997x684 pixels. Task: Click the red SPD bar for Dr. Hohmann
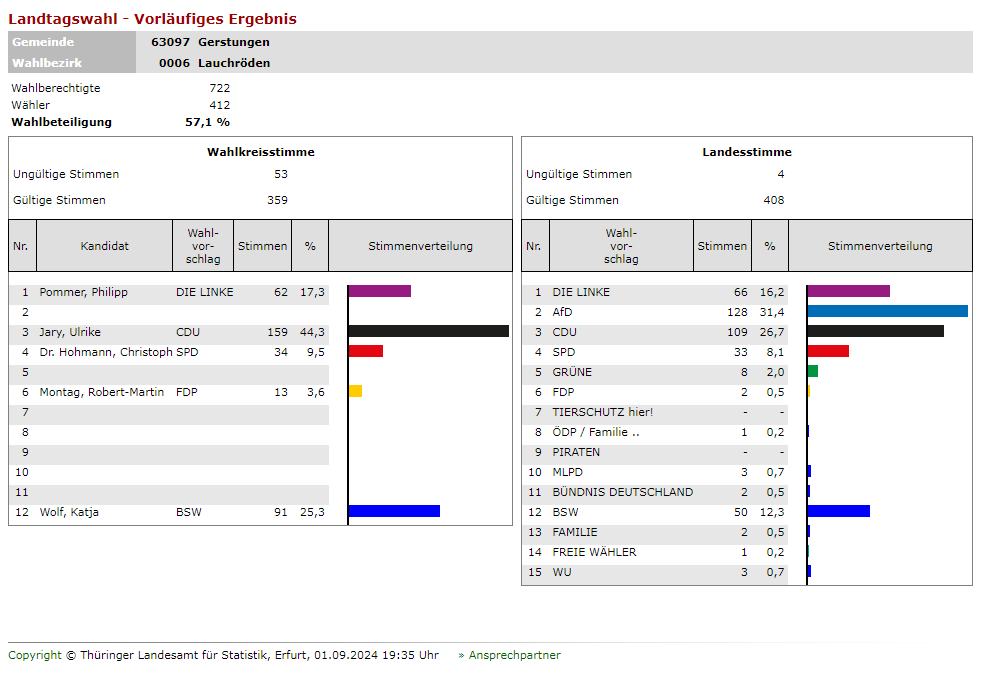coord(366,351)
